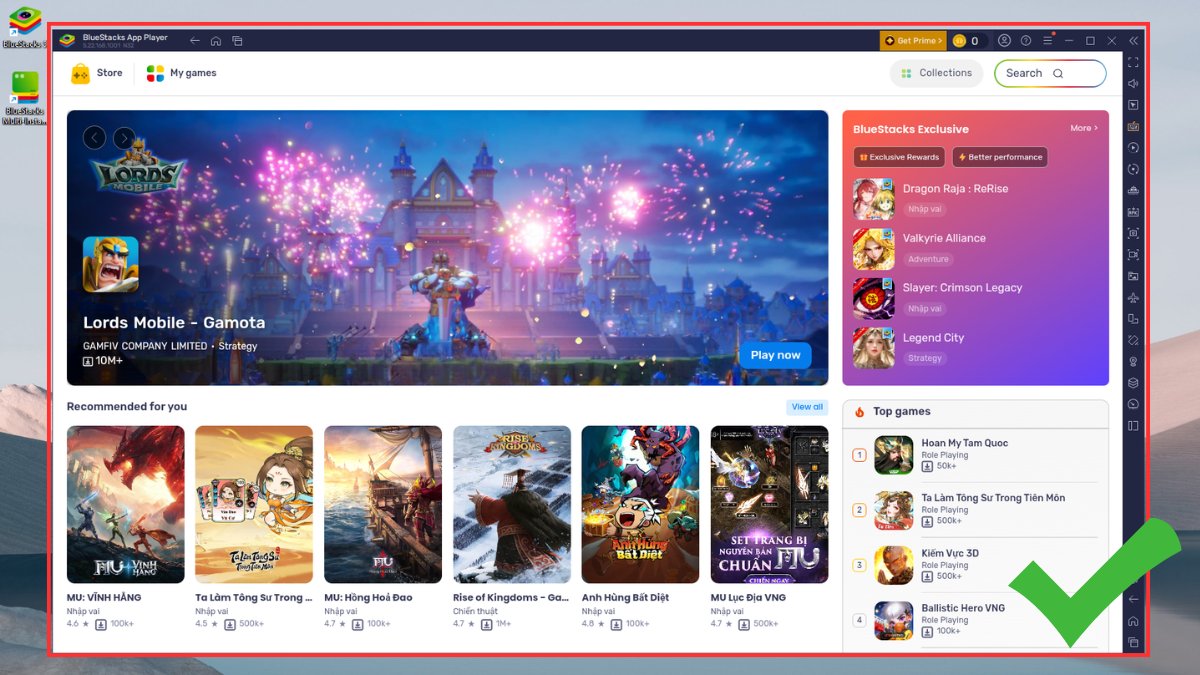The image size is (1200, 675).
Task: Open the coin balance counter in title bar
Action: pyautogui.click(x=967, y=41)
